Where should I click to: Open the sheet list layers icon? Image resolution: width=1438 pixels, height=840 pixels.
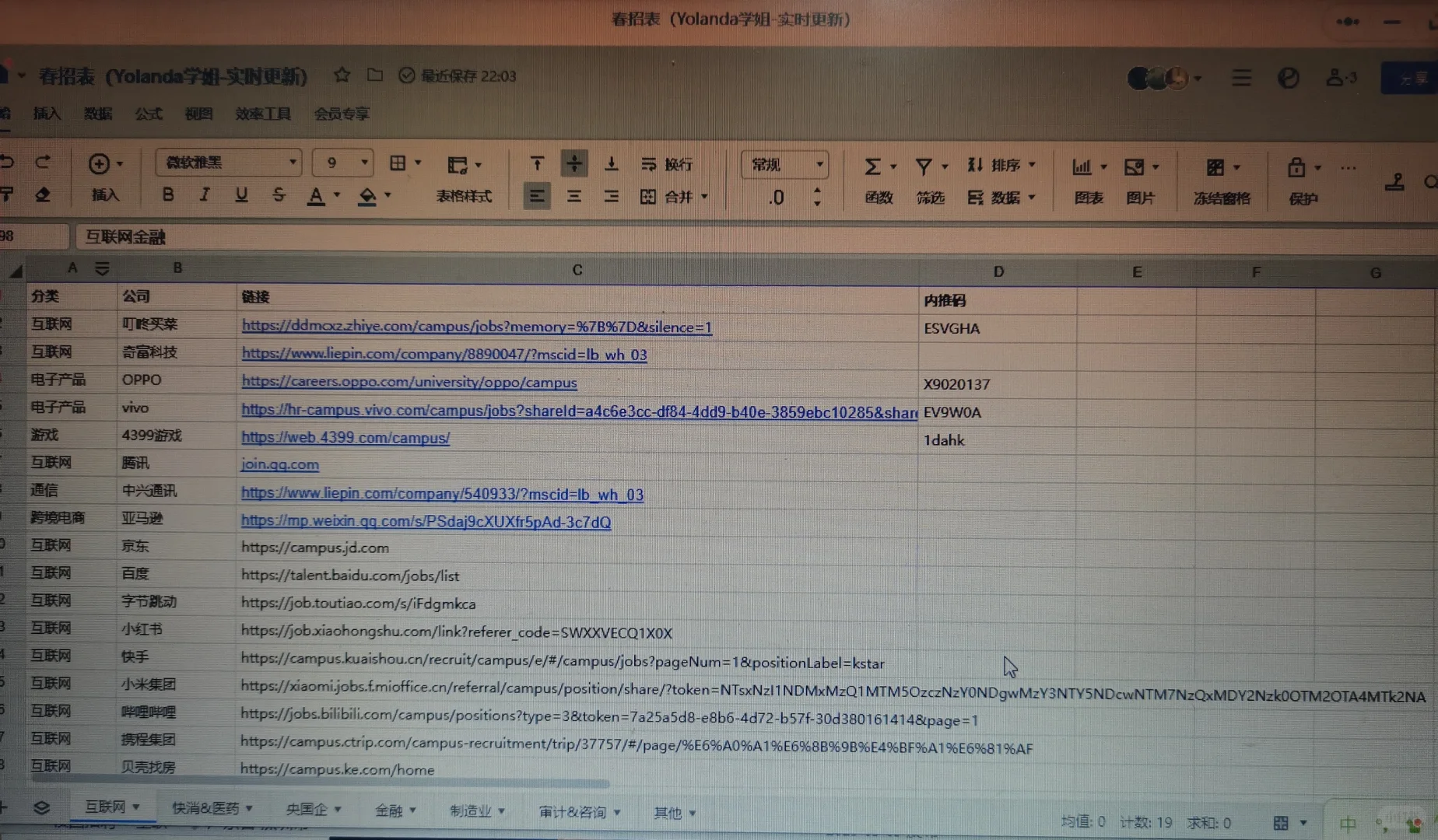click(42, 808)
